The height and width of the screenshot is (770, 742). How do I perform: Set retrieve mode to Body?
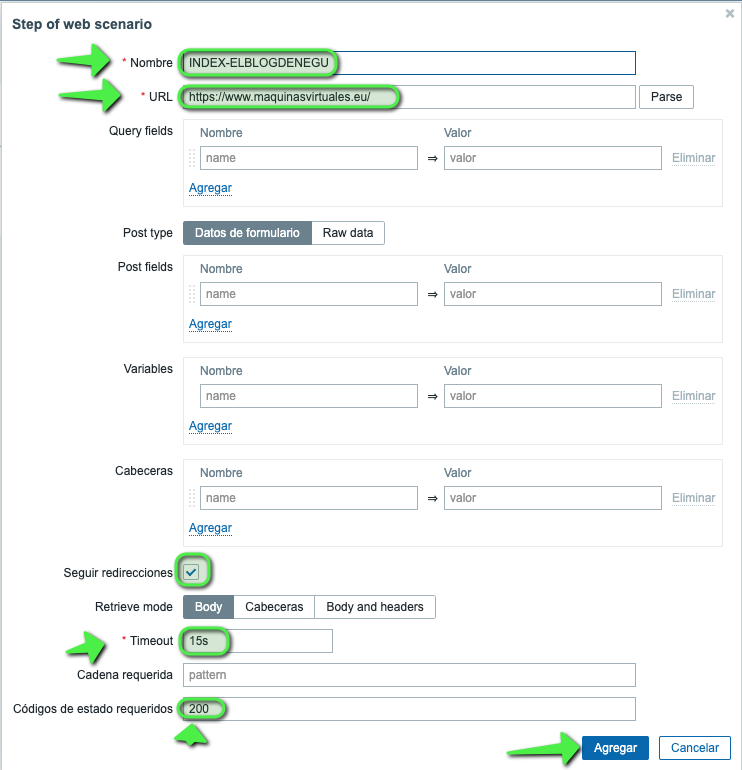coord(209,607)
